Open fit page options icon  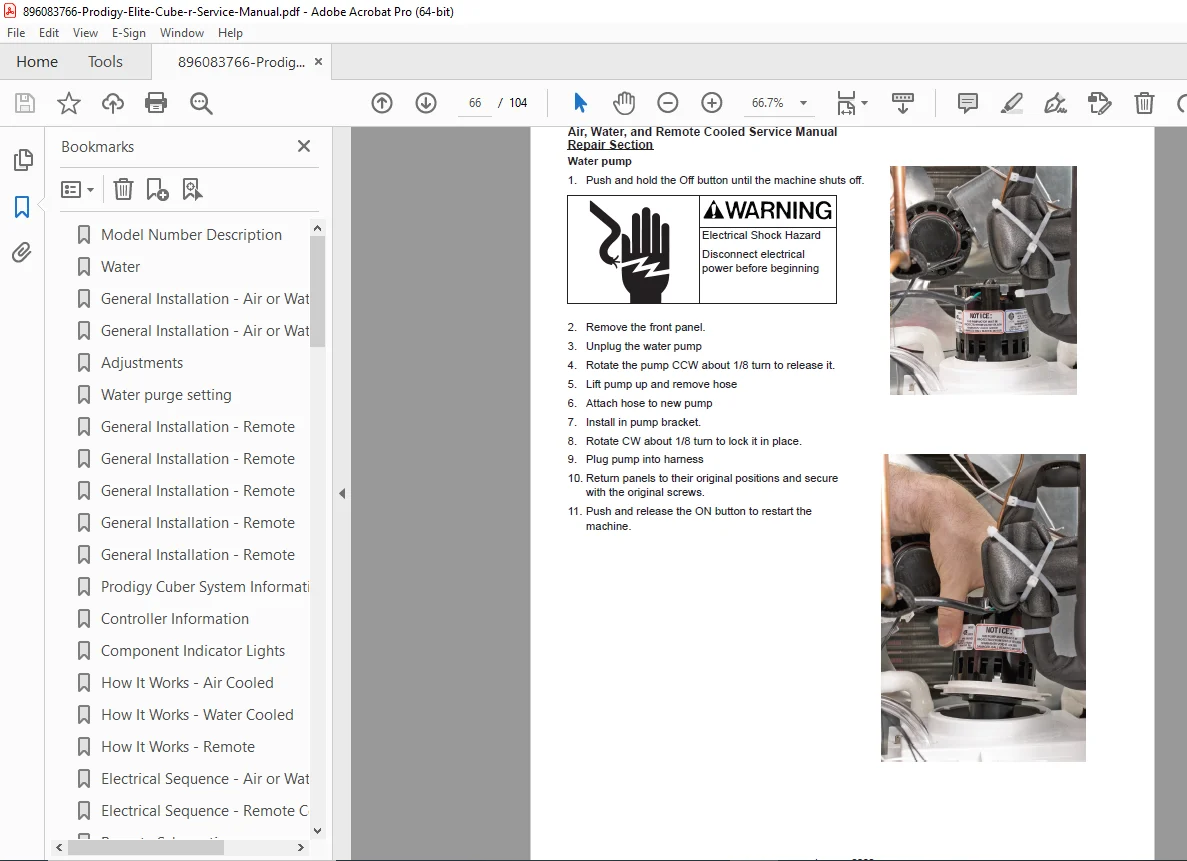851,103
